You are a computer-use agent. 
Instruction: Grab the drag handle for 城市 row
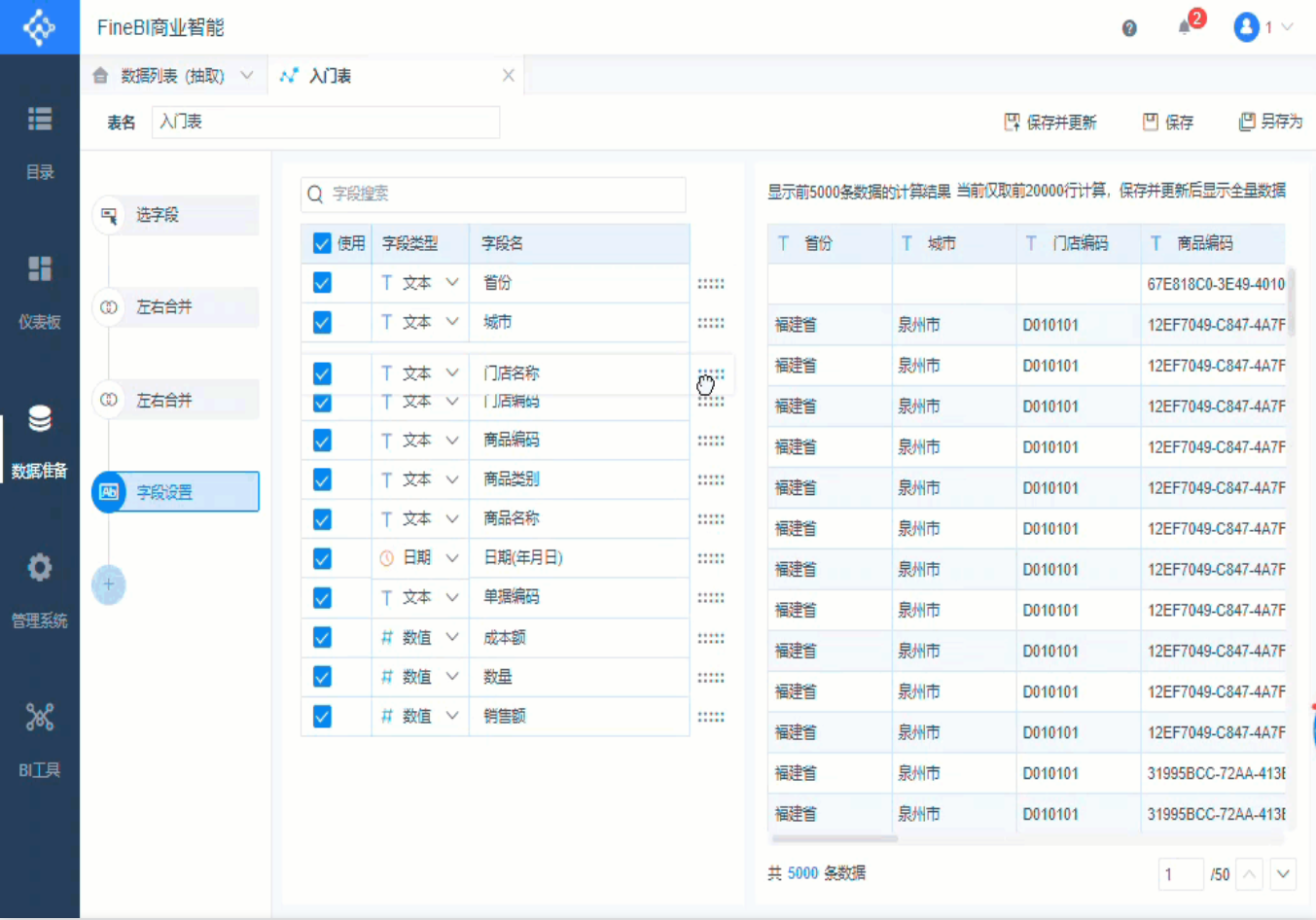711,323
